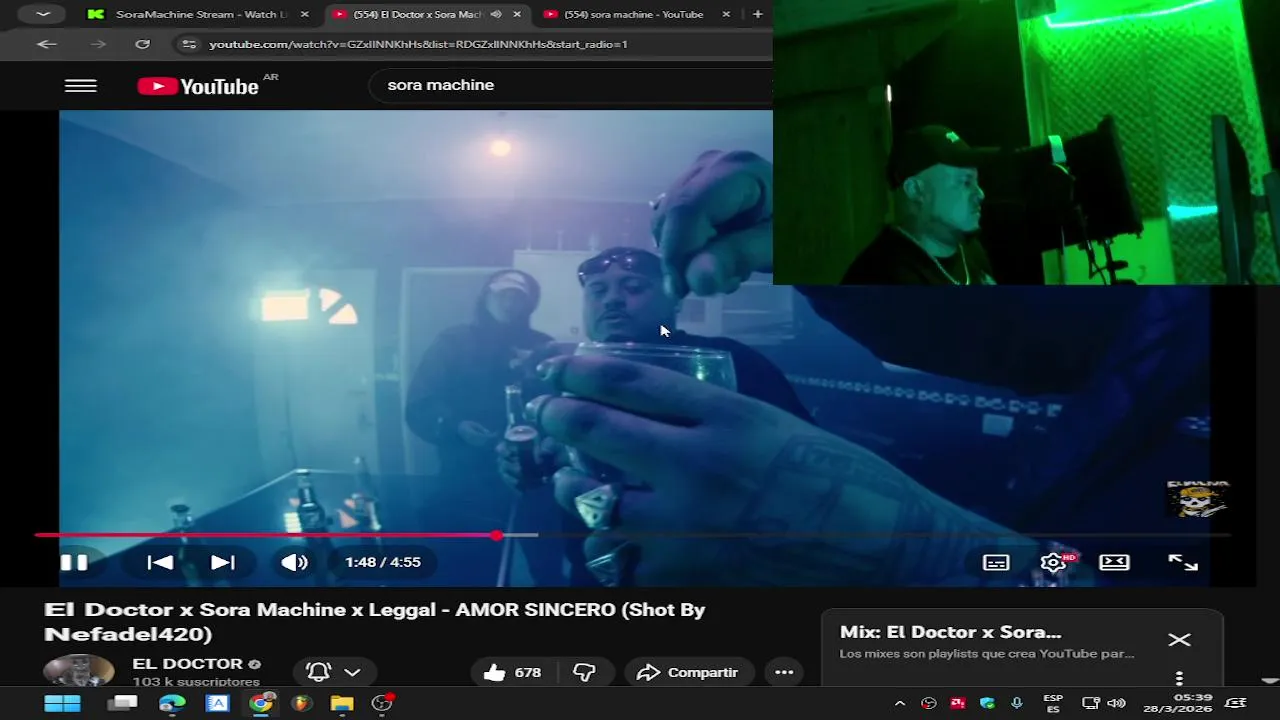Open the Mix panel vertical dots menu
Image resolution: width=1280 pixels, height=720 pixels.
(x=1179, y=678)
